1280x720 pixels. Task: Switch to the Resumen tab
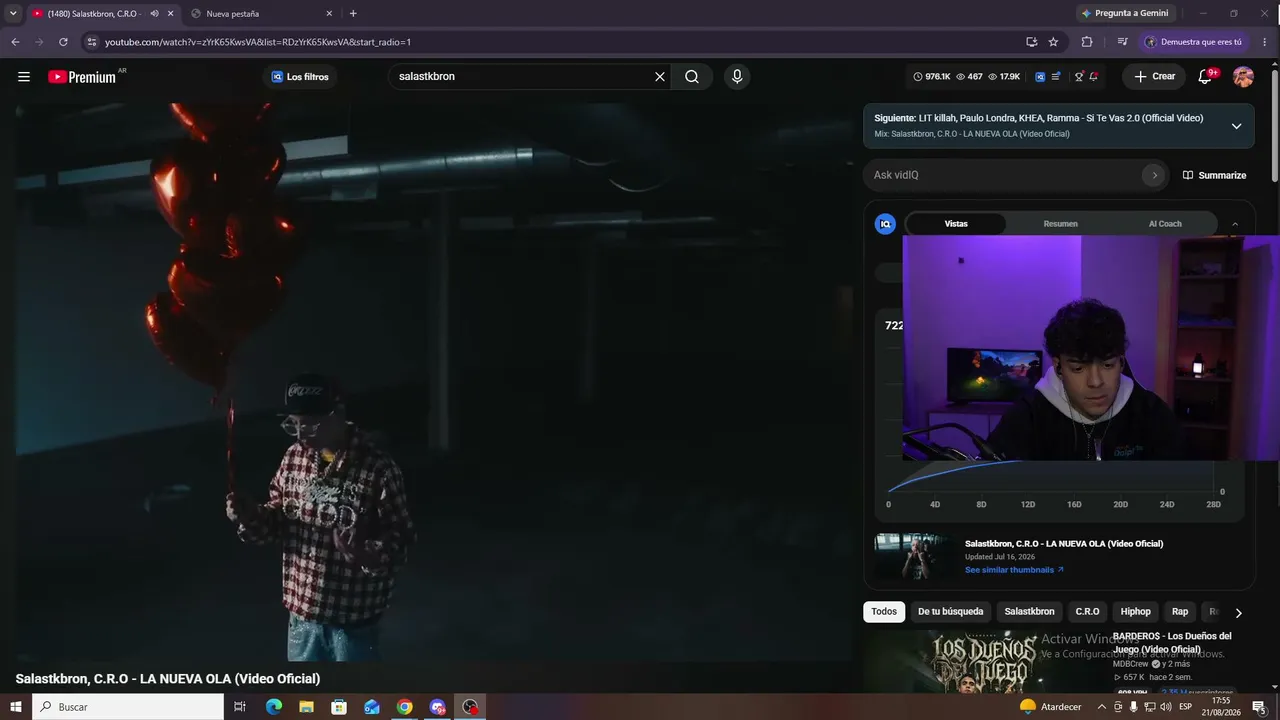tap(1060, 224)
